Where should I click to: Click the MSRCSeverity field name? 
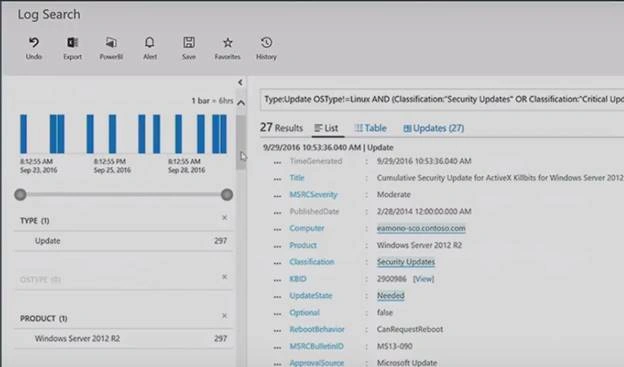click(x=314, y=195)
